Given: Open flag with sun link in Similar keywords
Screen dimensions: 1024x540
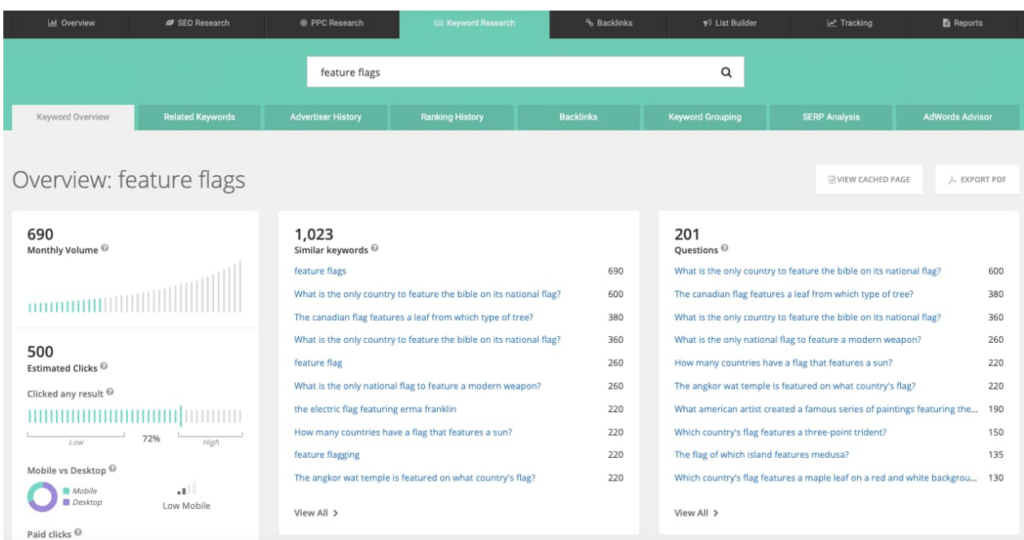Looking at the screenshot, I should [x=403, y=432].
